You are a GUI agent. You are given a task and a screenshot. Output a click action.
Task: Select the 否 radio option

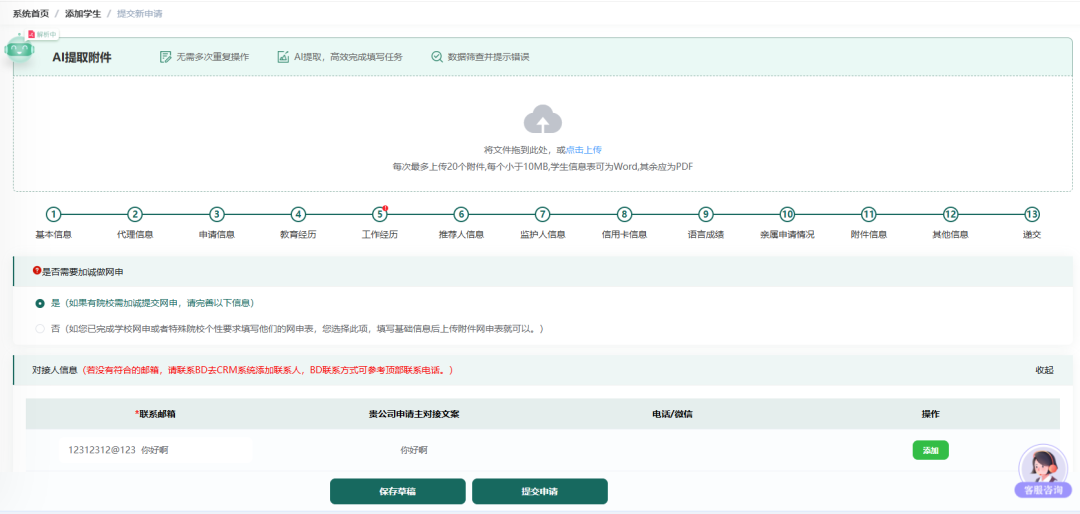[x=40, y=329]
